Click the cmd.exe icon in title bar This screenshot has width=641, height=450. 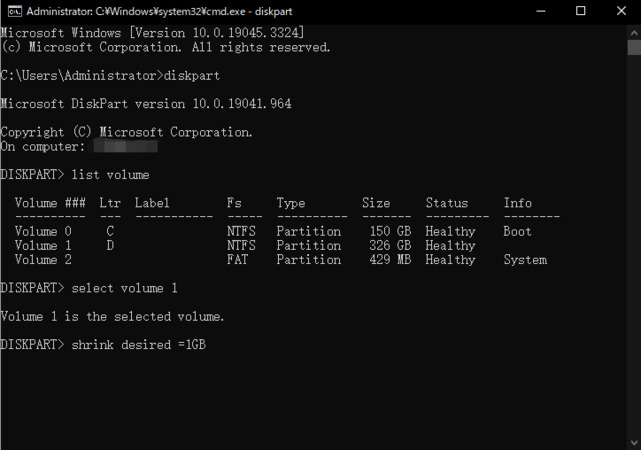[x=12, y=12]
